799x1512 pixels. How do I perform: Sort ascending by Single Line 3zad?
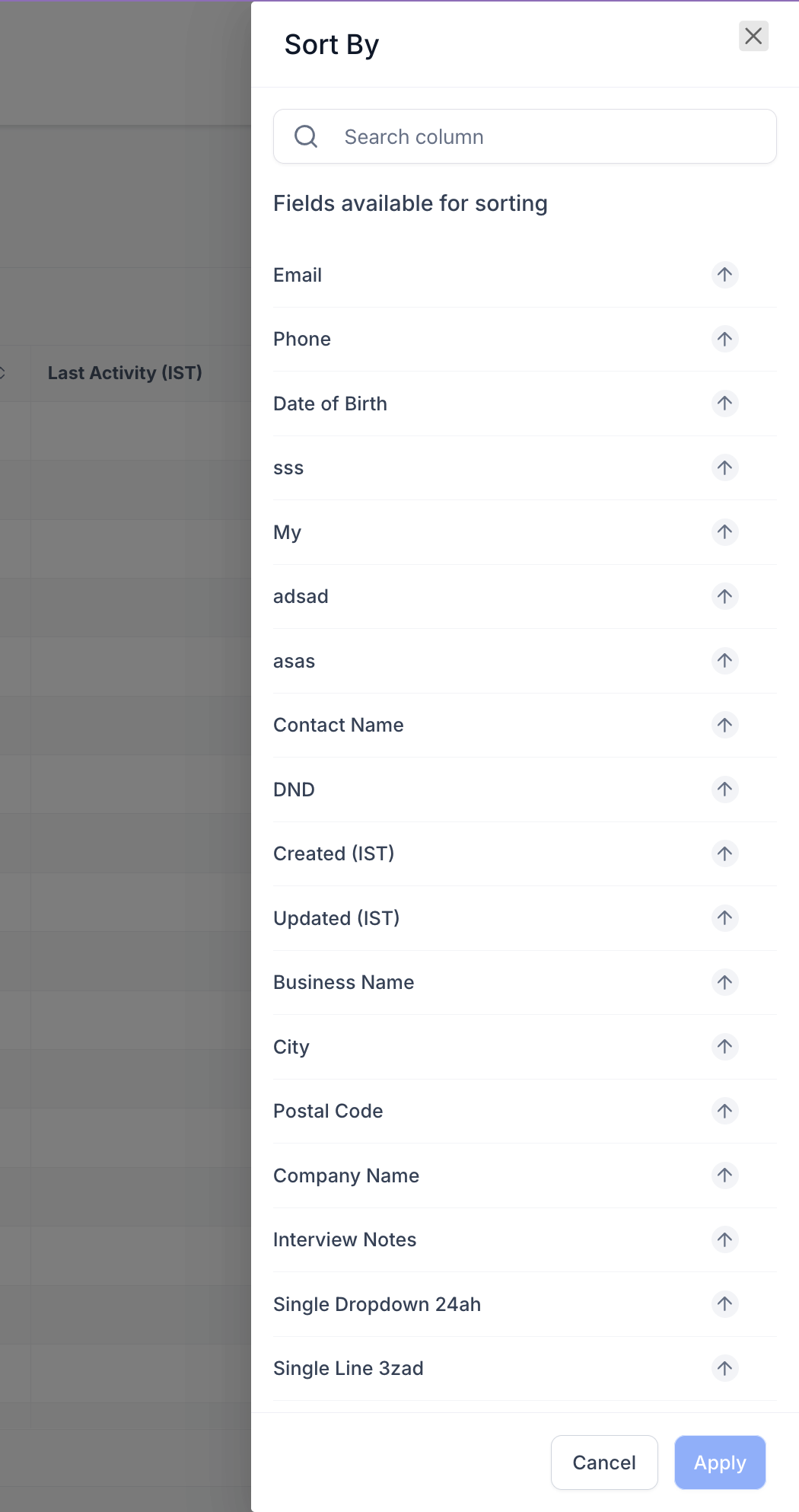(724, 1368)
